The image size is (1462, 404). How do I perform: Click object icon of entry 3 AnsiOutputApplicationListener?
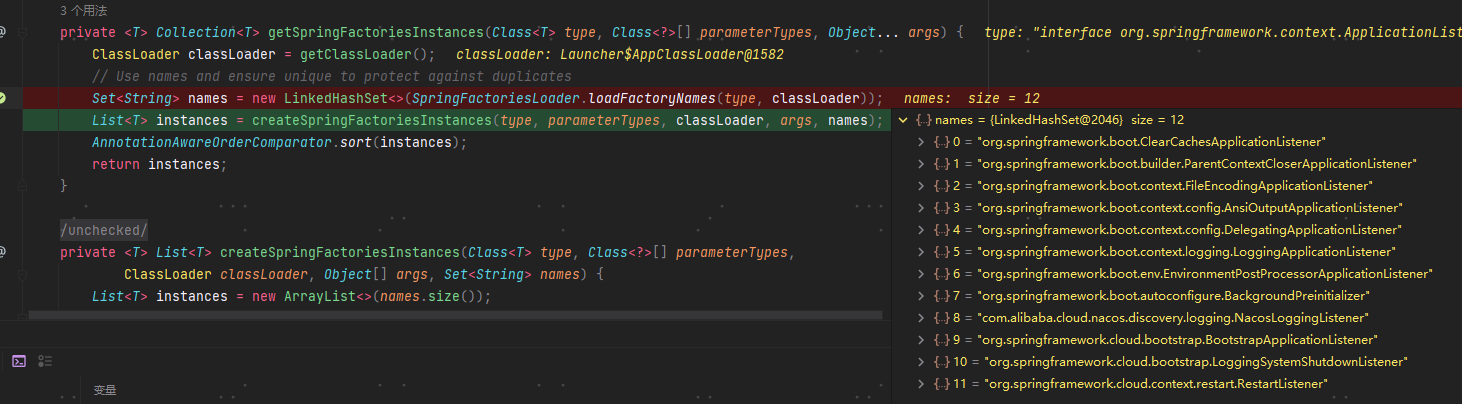pos(941,208)
